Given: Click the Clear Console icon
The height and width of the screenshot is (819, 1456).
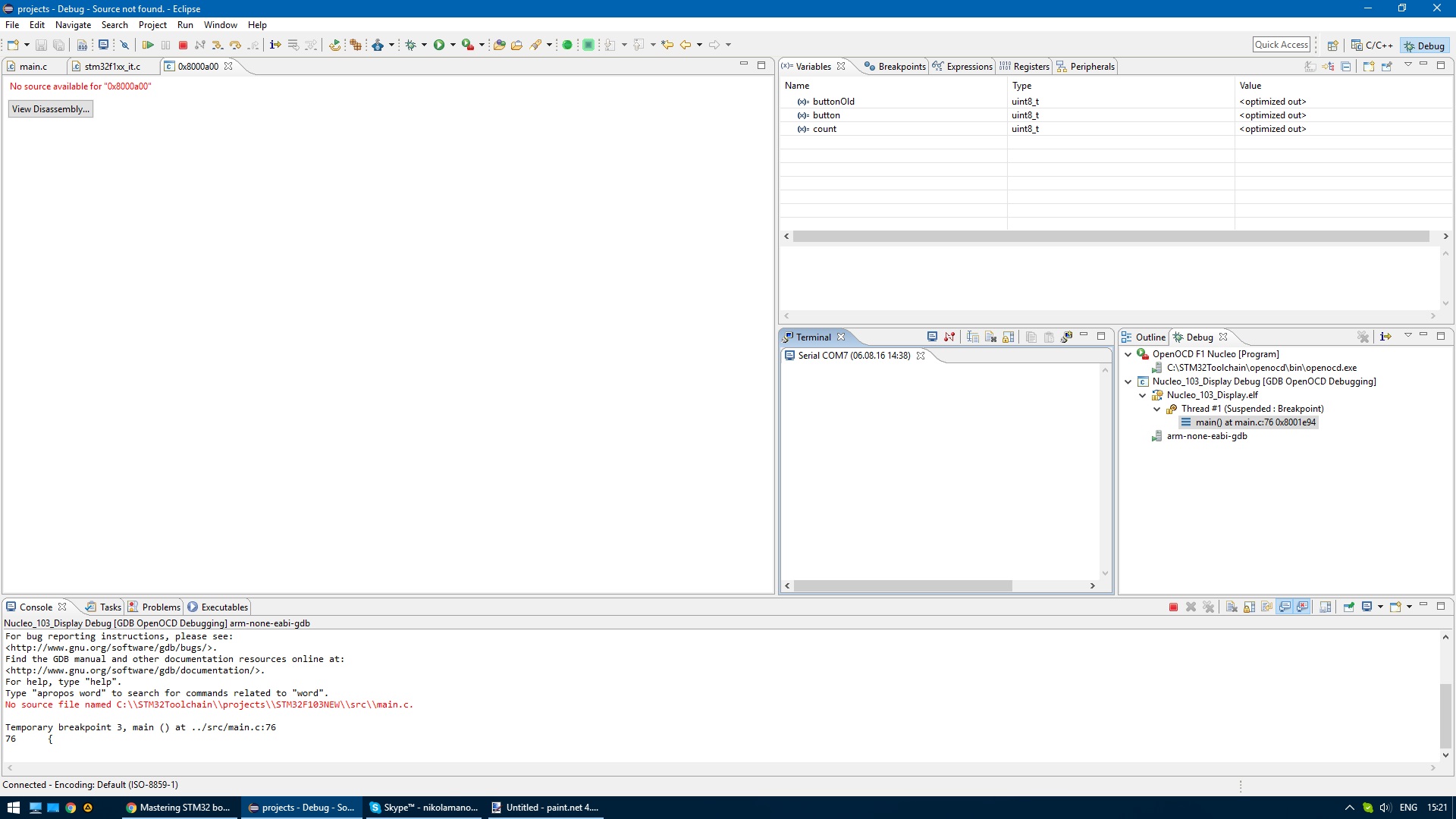Looking at the screenshot, I should coord(1232,607).
